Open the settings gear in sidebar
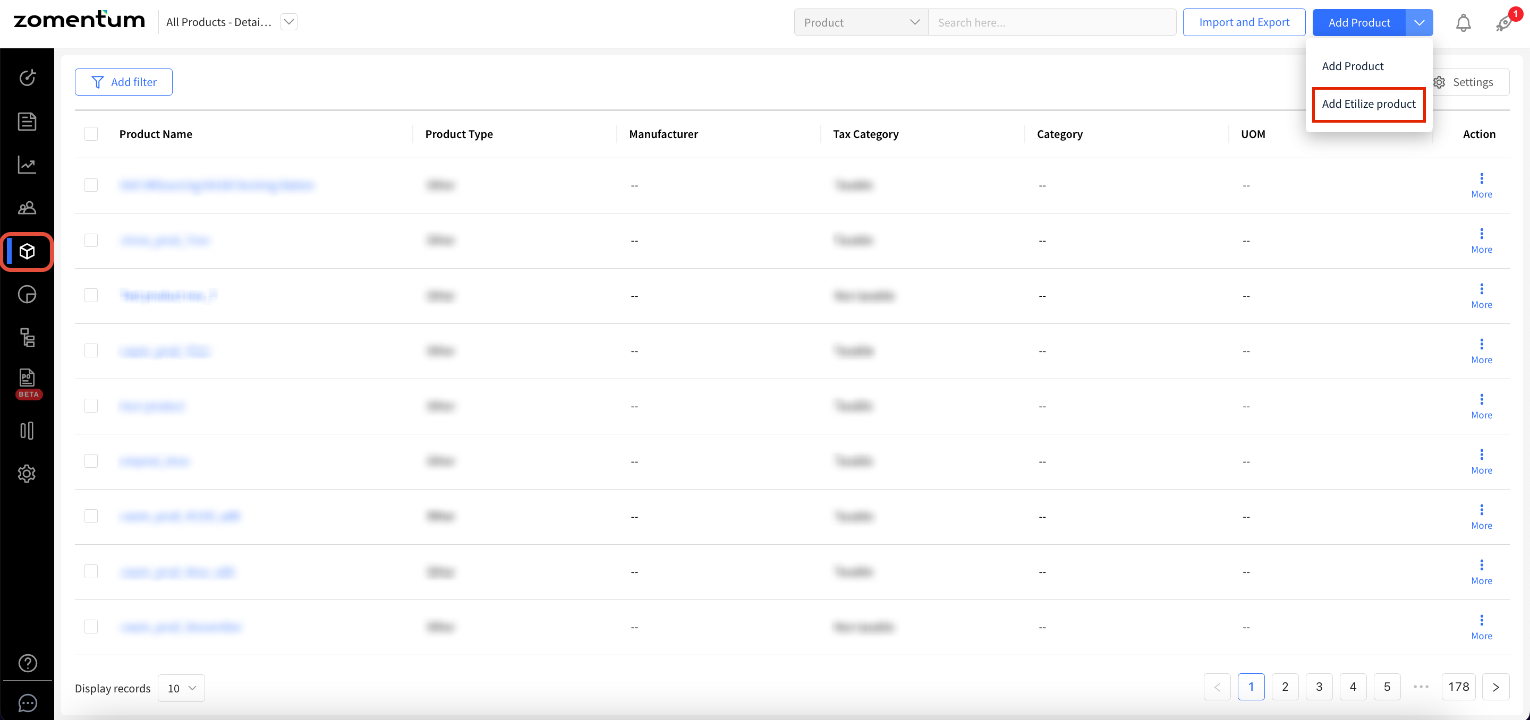1530x720 pixels. click(x=27, y=474)
